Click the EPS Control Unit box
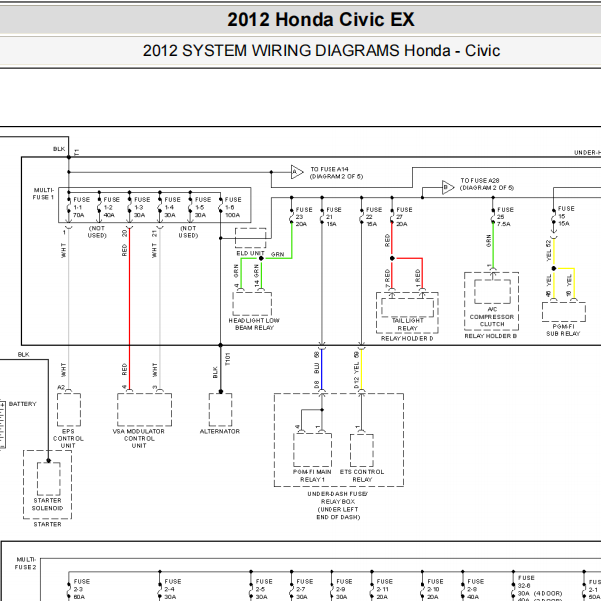Screen dimensions: 601x601 pos(69,410)
